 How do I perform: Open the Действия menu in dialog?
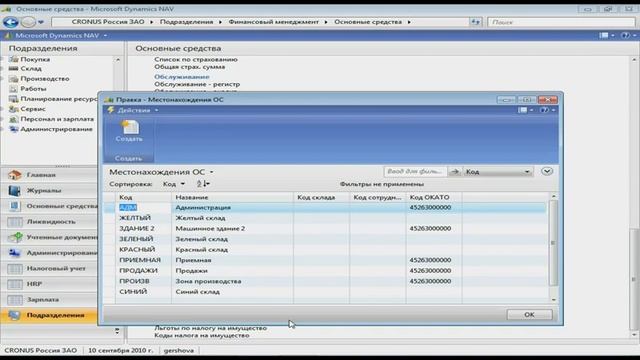tap(133, 110)
